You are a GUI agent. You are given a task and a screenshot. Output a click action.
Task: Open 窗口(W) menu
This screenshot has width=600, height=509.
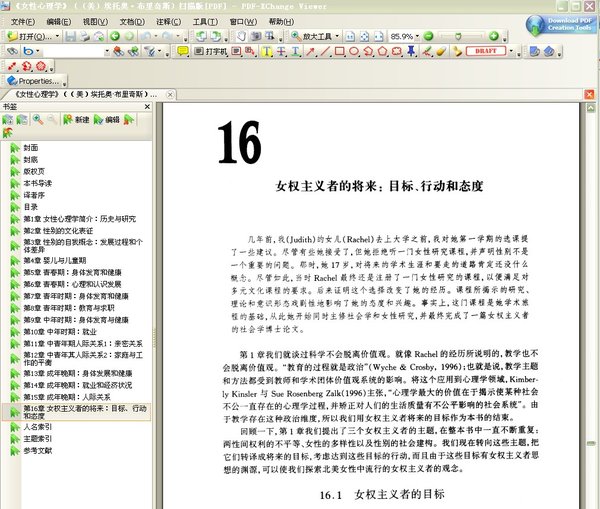coord(243,22)
